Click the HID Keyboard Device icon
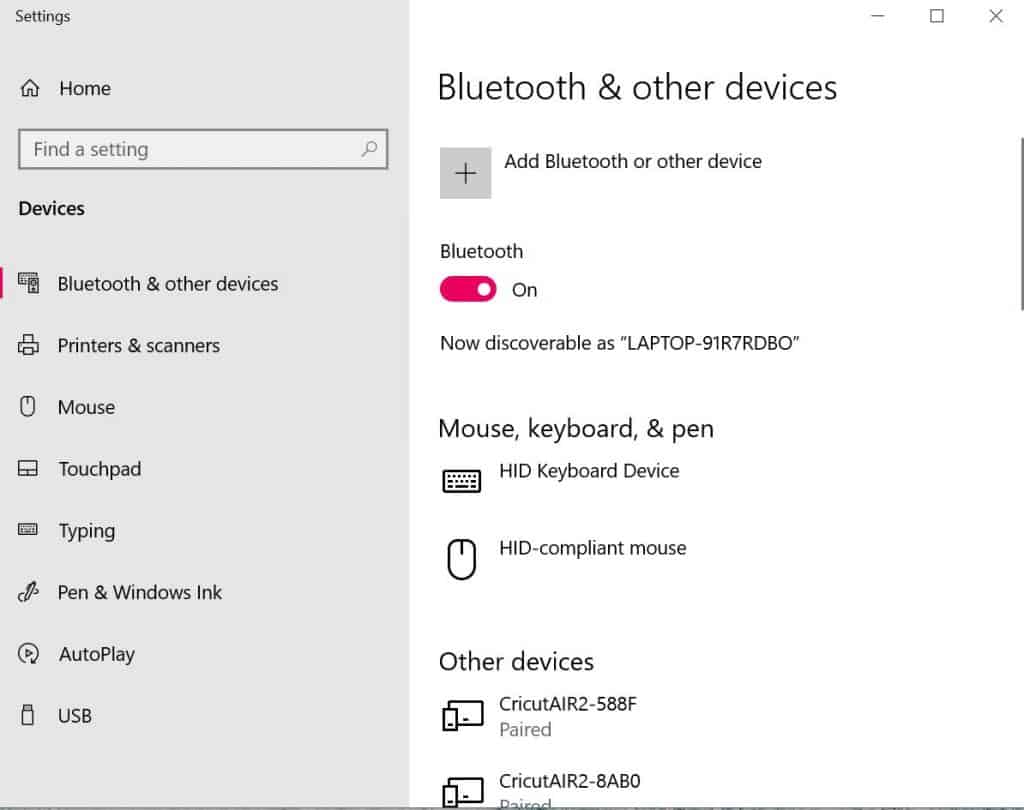 pyautogui.click(x=461, y=481)
